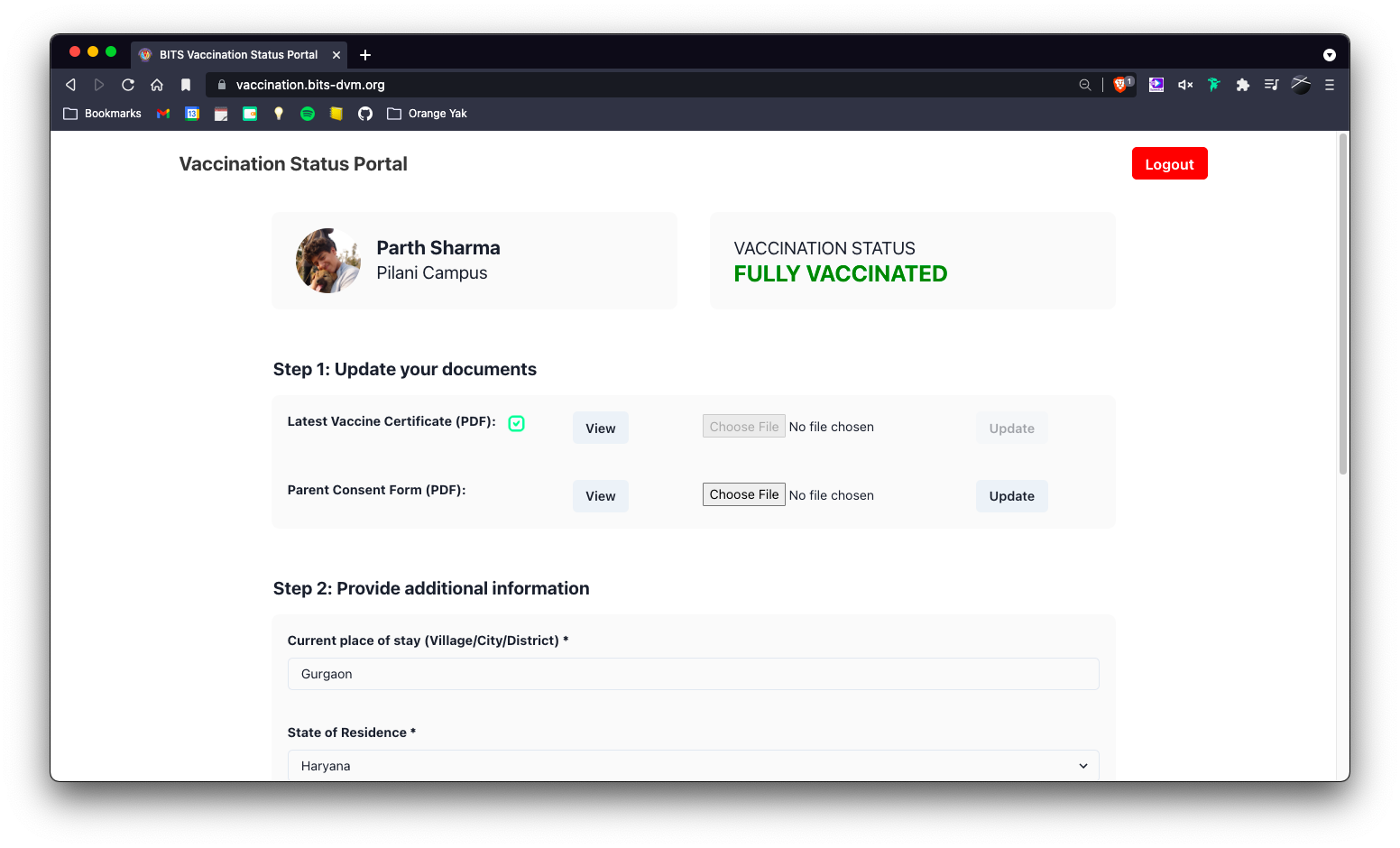Open the tab search dropdown arrow

[1329, 55]
